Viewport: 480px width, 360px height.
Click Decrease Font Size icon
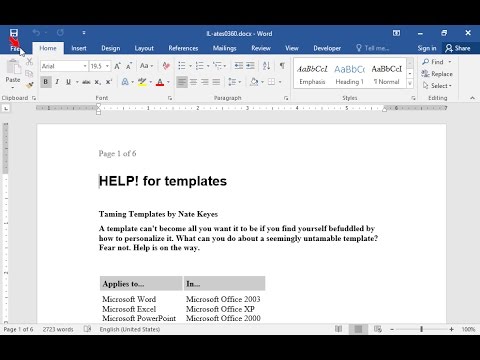(129, 66)
